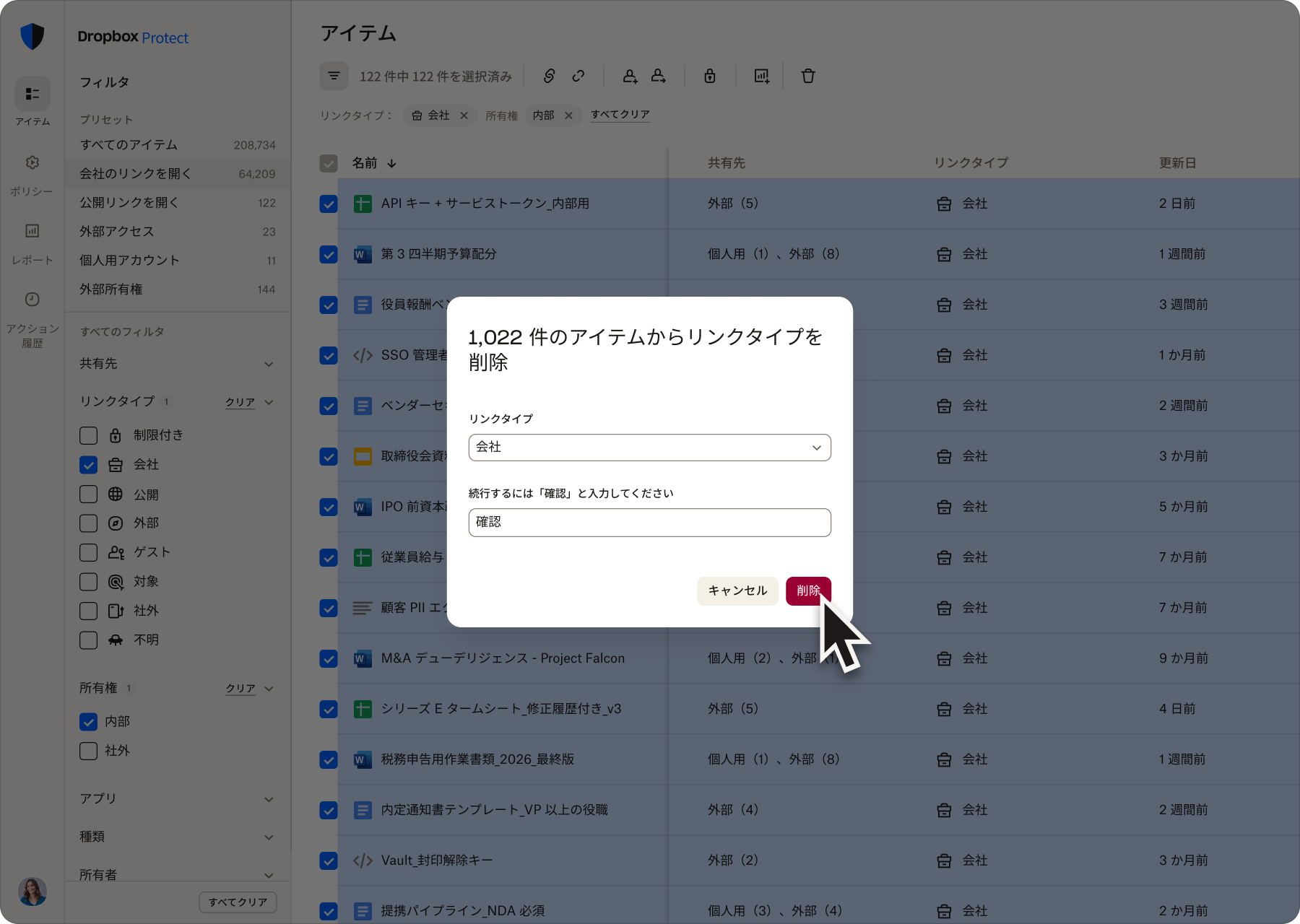The height and width of the screenshot is (924, 1300).
Task: Check the 社外 ownership filter
Action: (x=88, y=751)
